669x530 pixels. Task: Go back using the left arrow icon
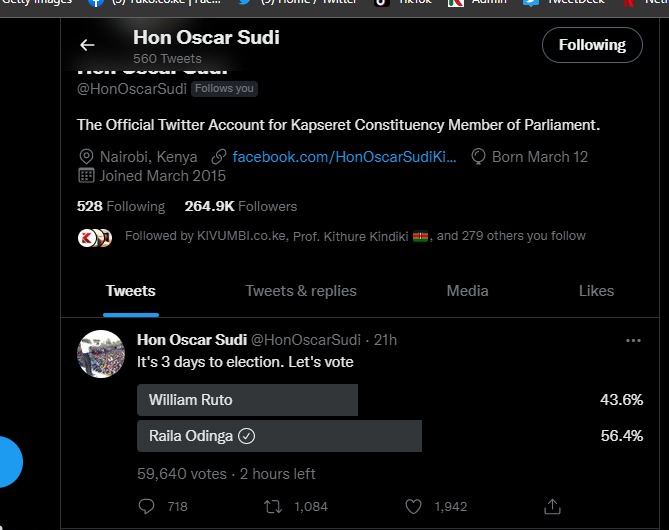pyautogui.click(x=87, y=45)
